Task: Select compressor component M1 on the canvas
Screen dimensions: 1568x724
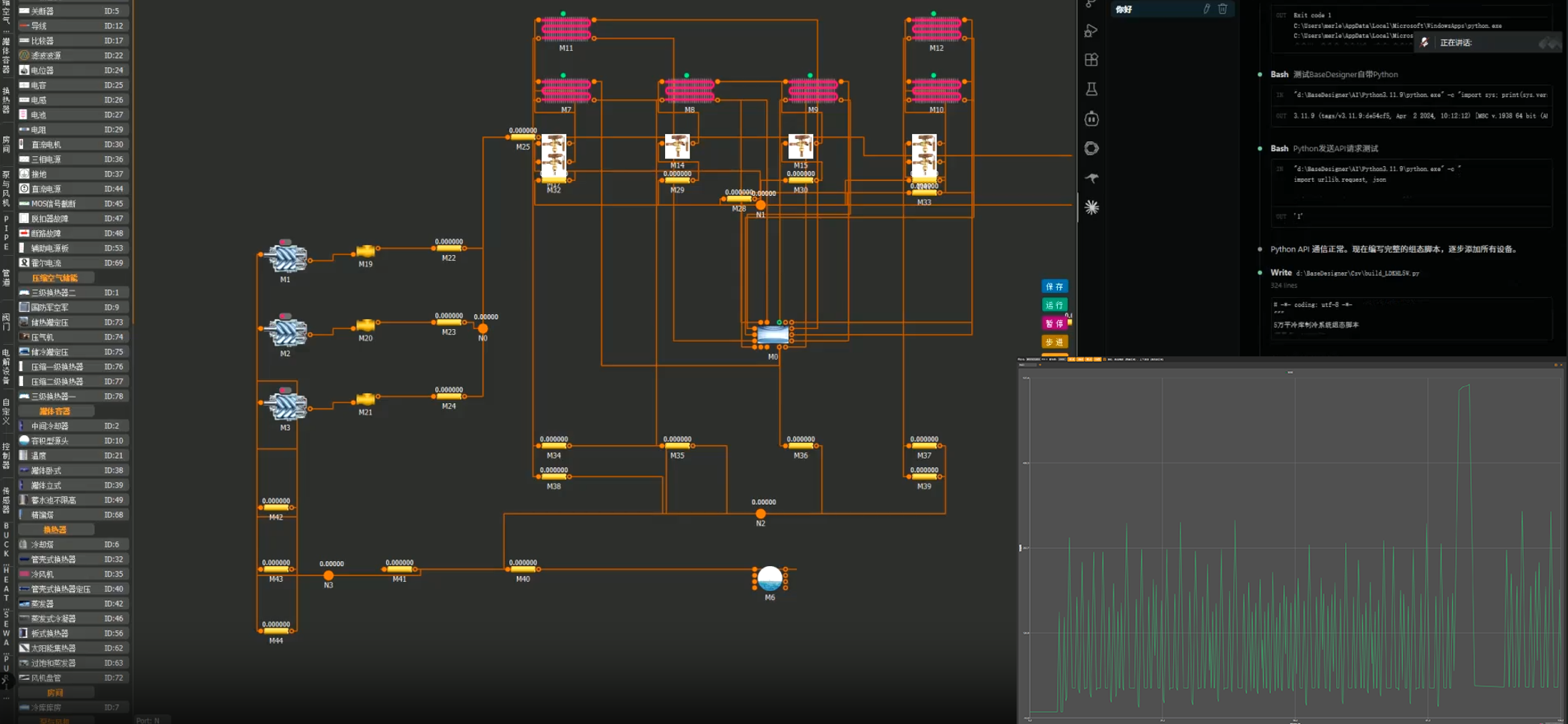Action: (286, 257)
